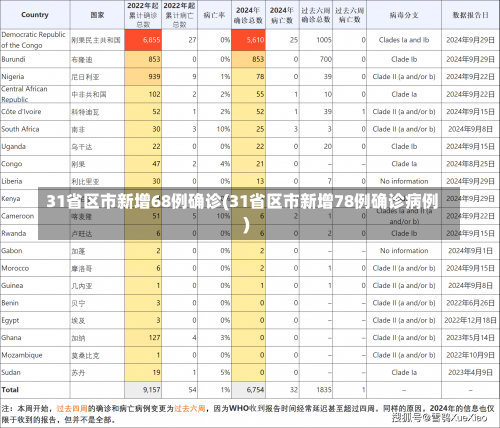Click the "2024年8月25日" date cell
The image size is (500, 428).
coord(470,164)
